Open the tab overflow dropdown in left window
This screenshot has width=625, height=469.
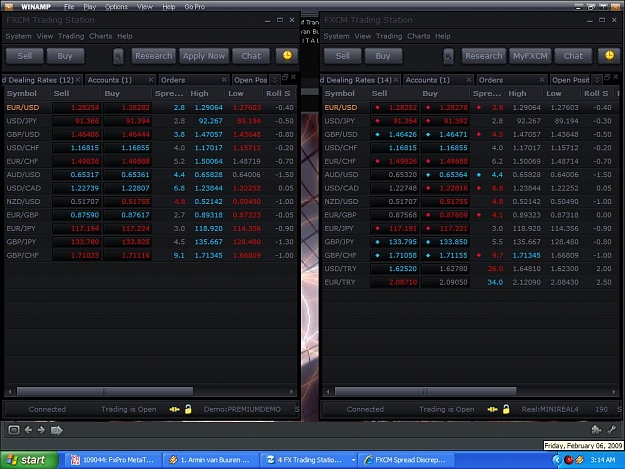click(275, 80)
